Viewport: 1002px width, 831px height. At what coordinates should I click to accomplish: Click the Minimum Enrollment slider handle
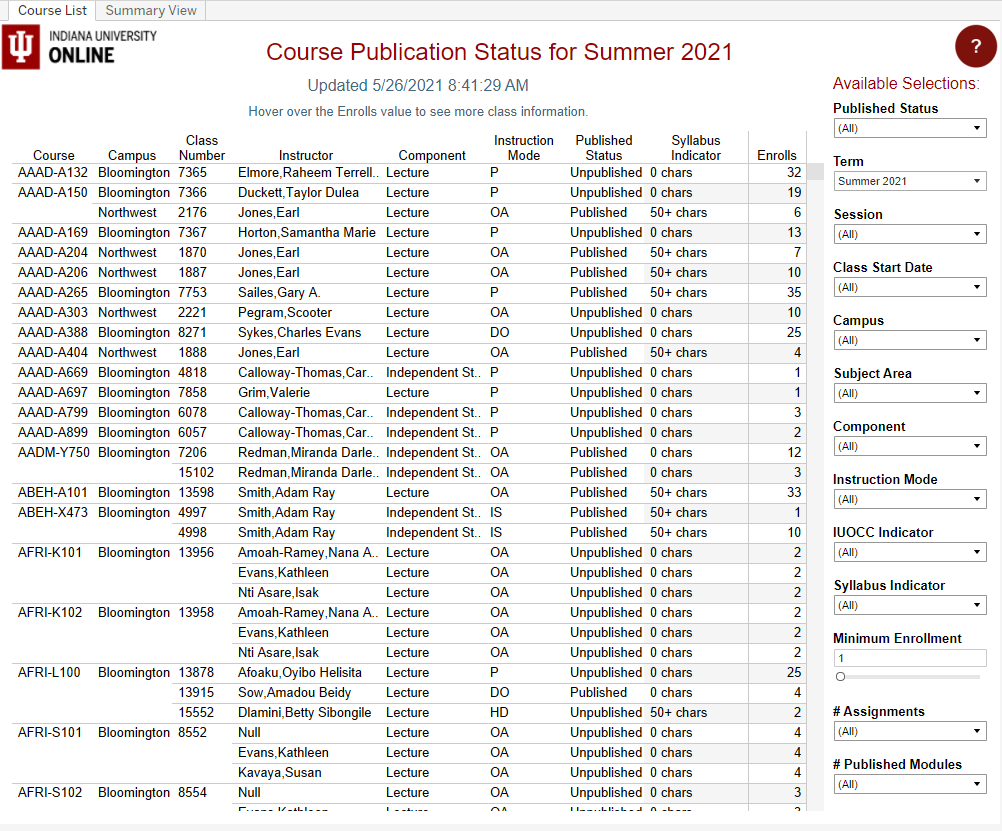pos(840,677)
